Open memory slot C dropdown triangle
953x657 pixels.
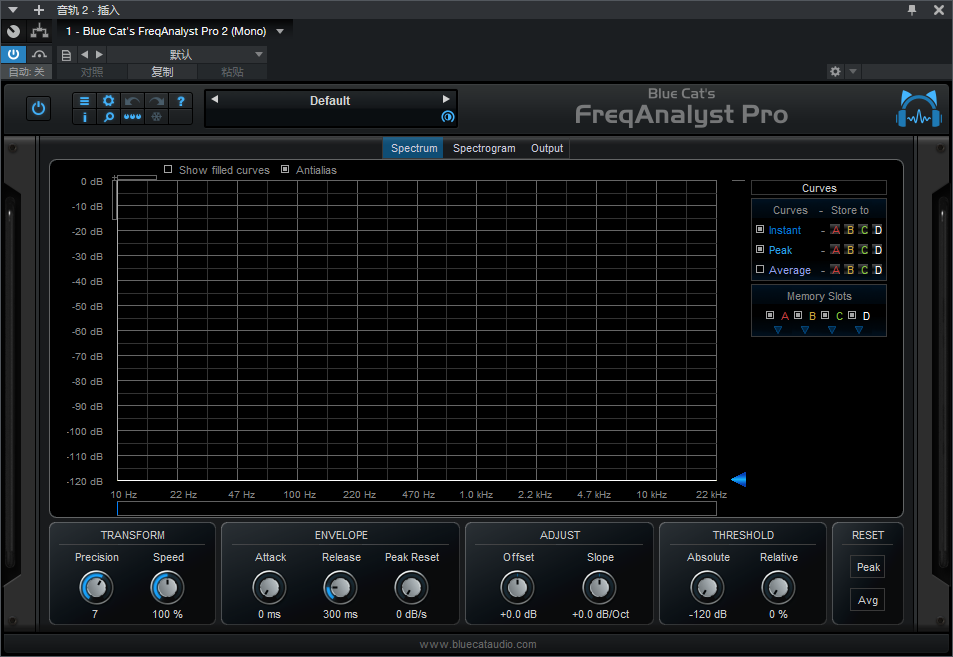click(832, 330)
